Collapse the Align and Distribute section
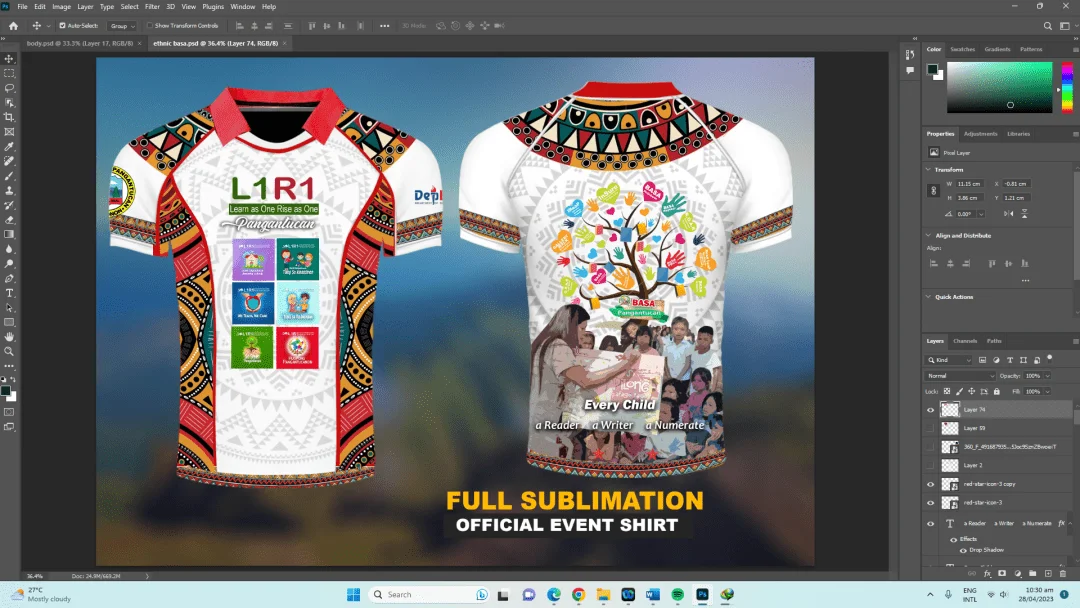The width and height of the screenshot is (1080, 608). [928, 235]
